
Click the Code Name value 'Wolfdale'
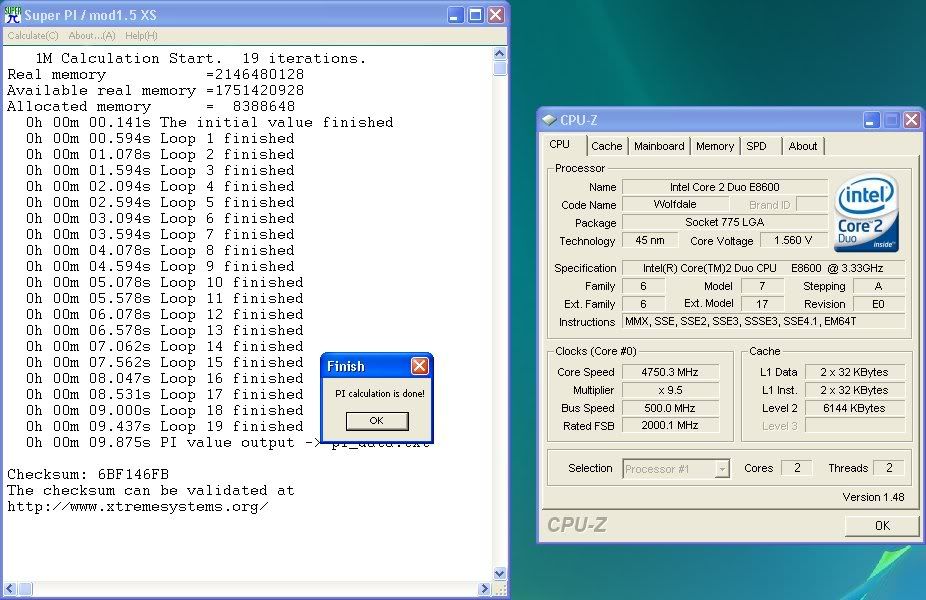[675, 204]
